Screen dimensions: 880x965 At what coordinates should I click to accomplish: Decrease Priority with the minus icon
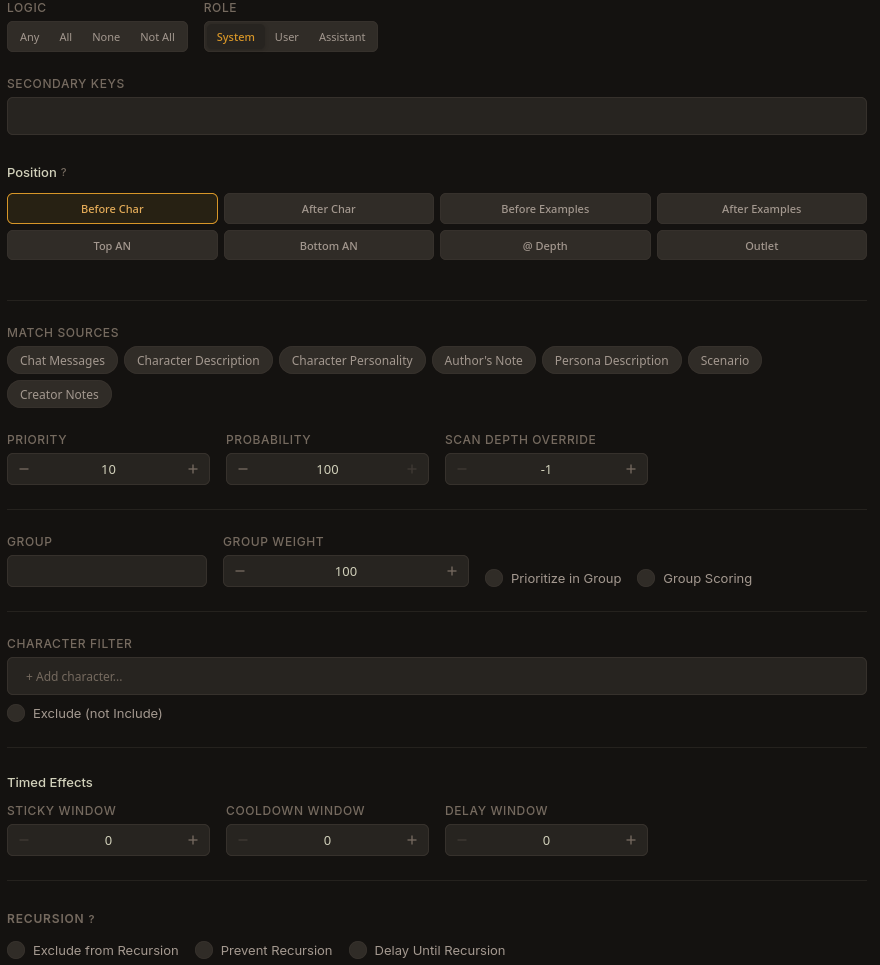[x=24, y=469]
